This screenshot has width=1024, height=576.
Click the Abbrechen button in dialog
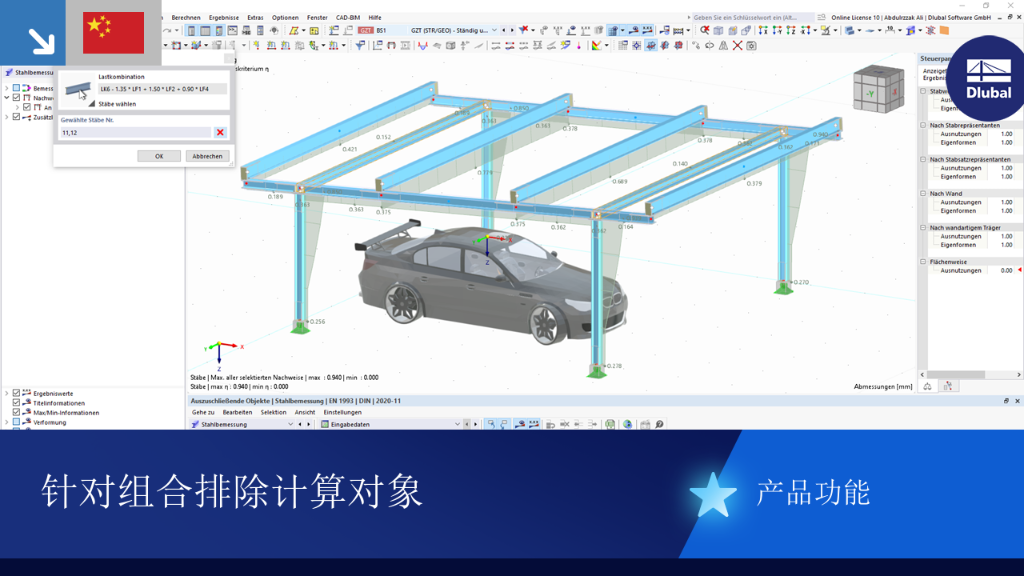(207, 156)
